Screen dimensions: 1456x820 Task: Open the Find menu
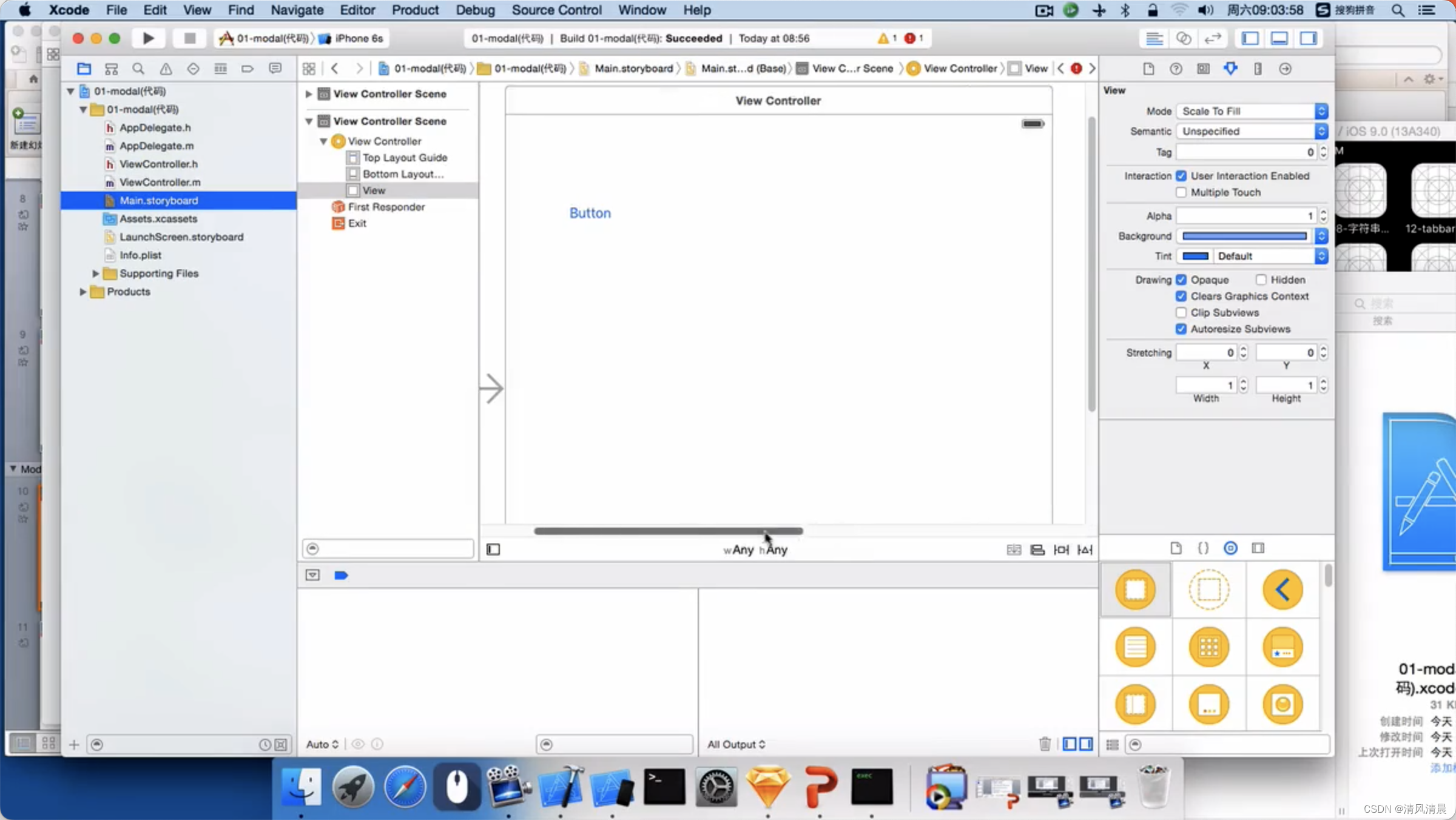pyautogui.click(x=241, y=10)
